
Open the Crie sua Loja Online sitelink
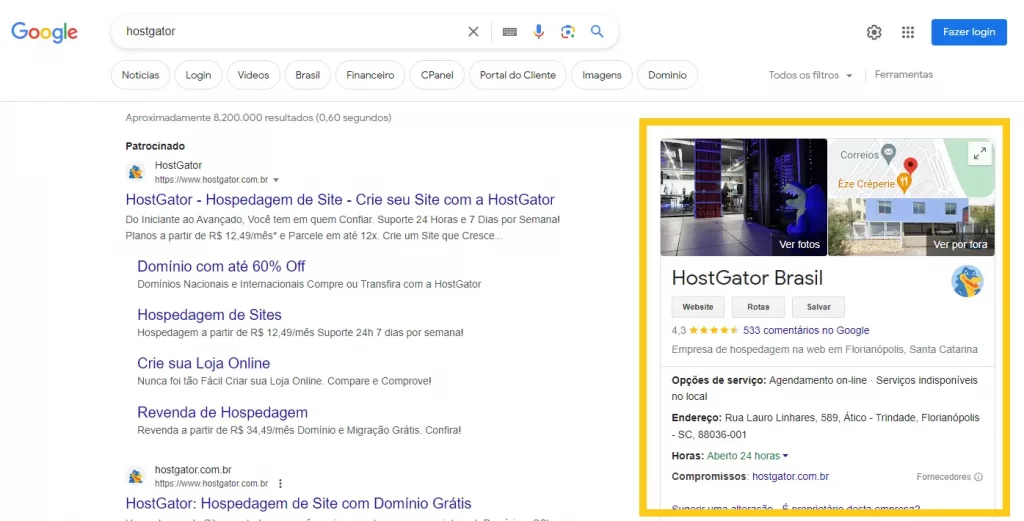[x=204, y=363]
